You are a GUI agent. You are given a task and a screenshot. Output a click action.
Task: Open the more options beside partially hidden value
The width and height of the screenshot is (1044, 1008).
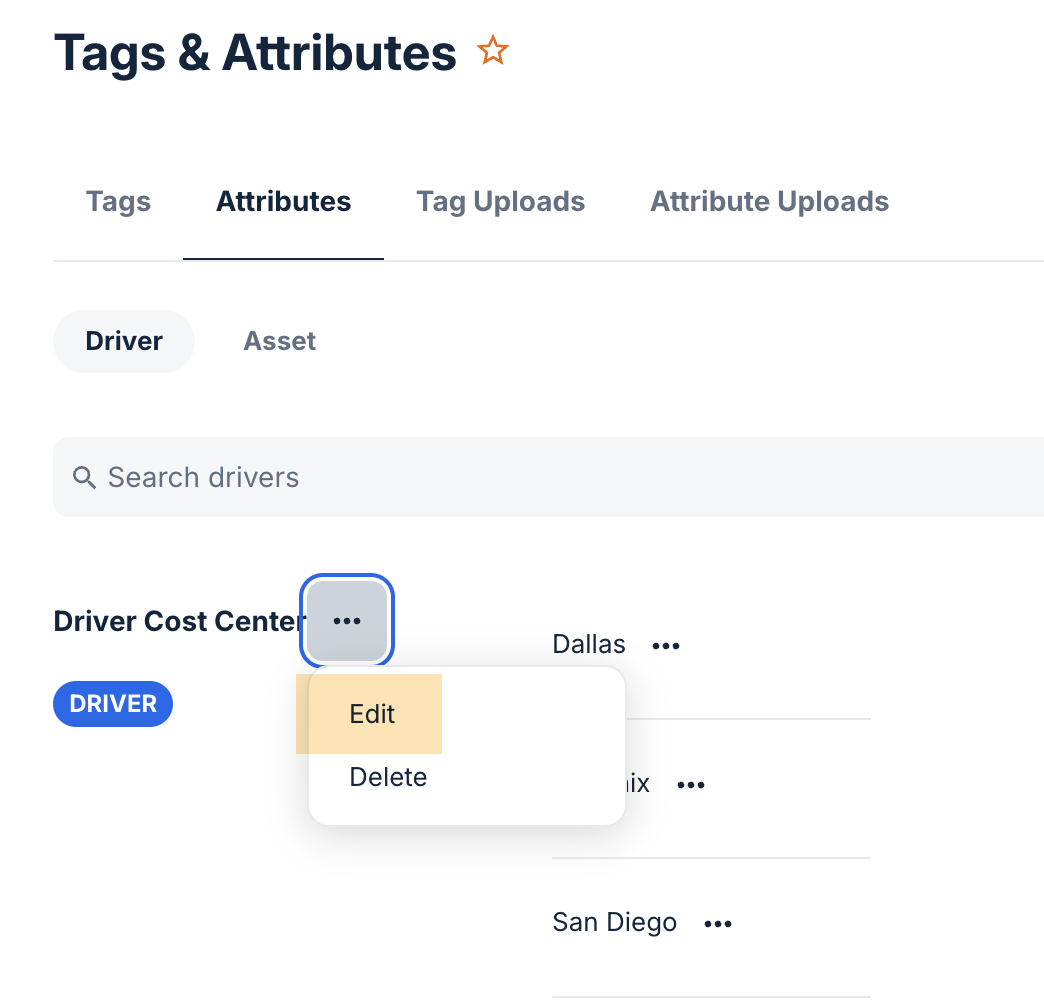coord(690,784)
